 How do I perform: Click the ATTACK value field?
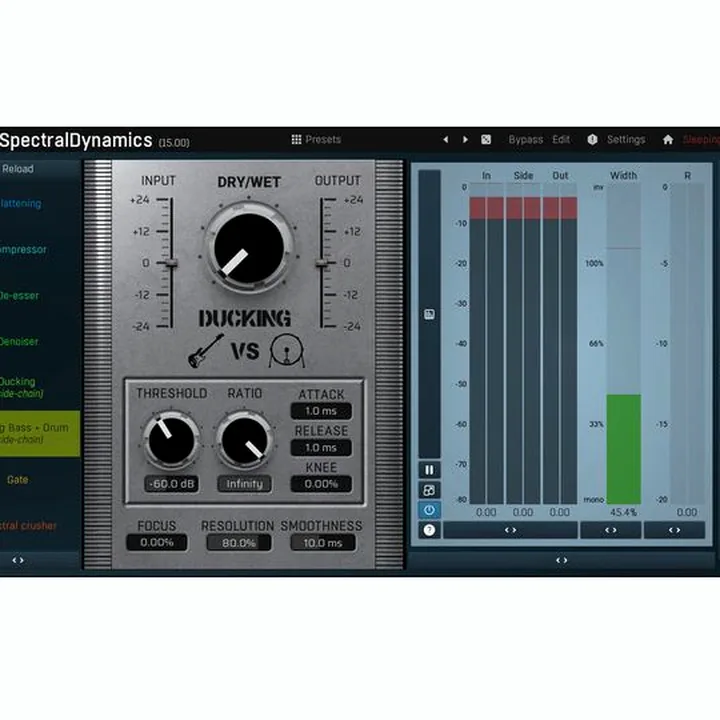pyautogui.click(x=321, y=411)
